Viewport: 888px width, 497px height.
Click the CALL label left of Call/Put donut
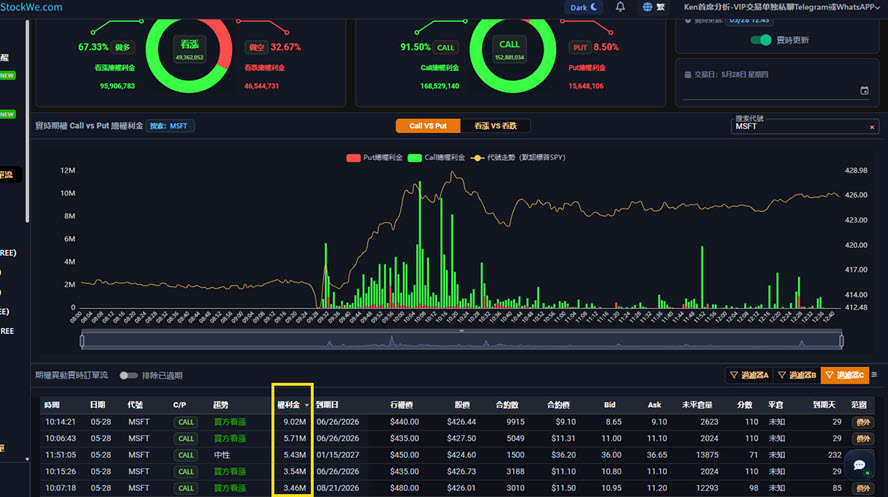(x=445, y=47)
